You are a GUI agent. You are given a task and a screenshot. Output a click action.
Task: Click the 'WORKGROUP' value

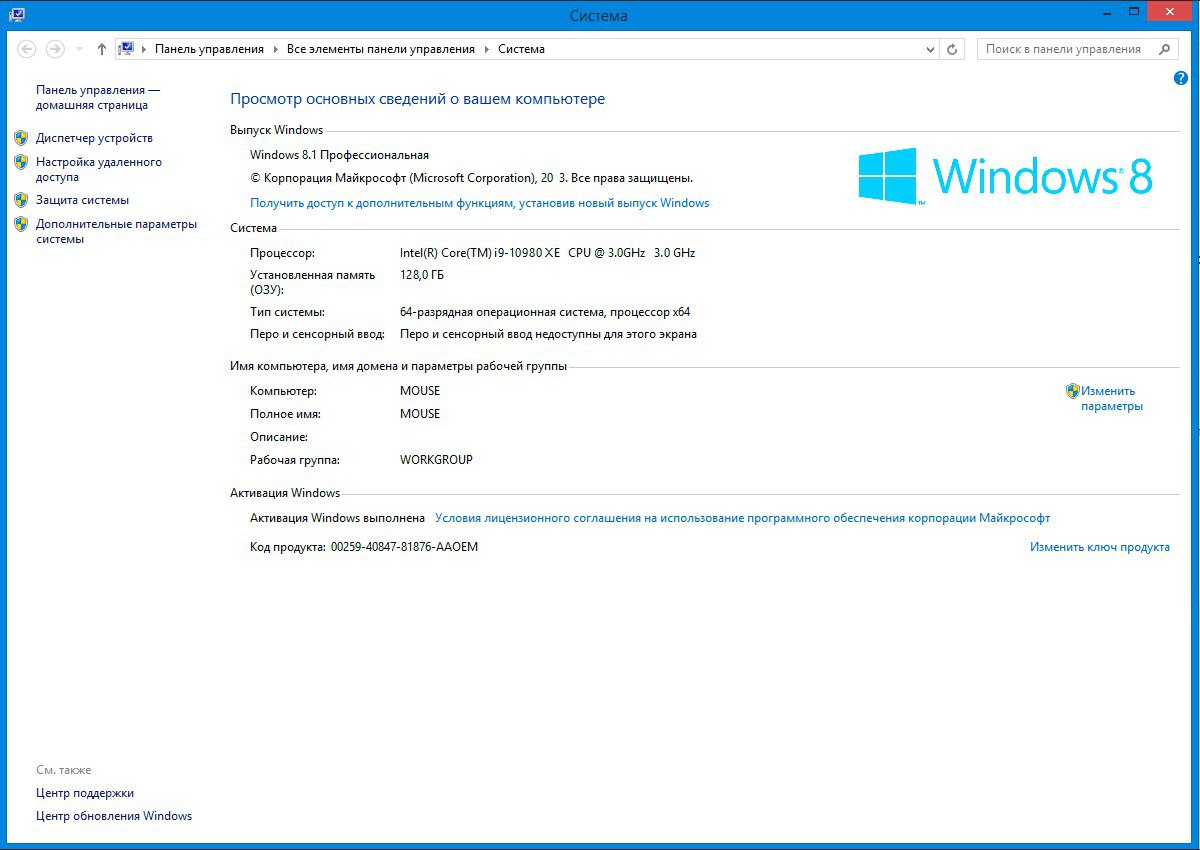pyautogui.click(x=436, y=460)
